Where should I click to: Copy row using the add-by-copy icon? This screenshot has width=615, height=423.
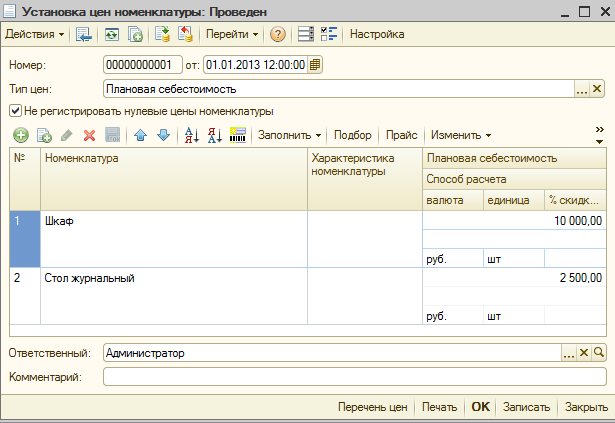click(44, 135)
